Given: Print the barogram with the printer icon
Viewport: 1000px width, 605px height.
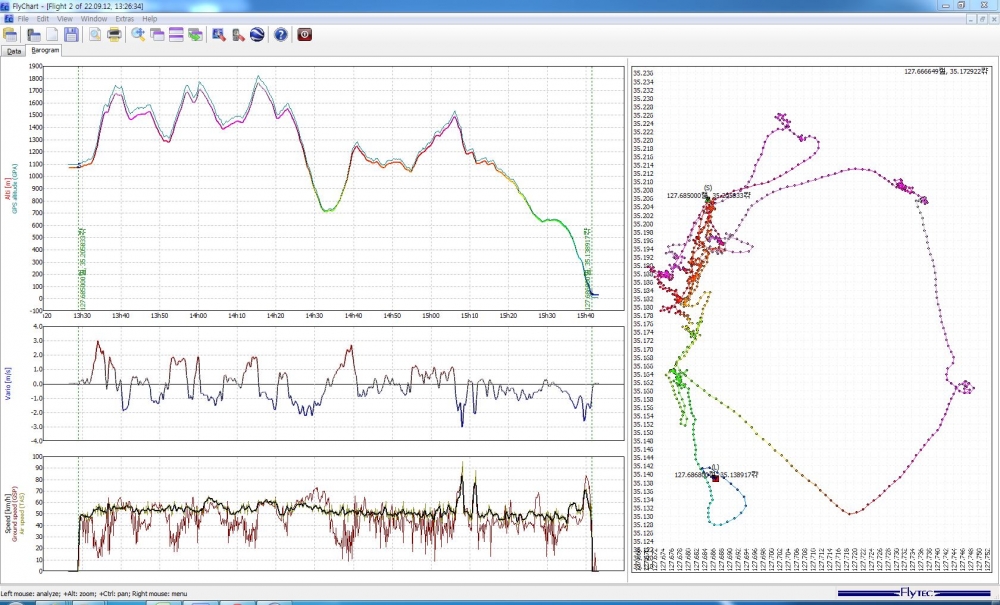Looking at the screenshot, I should 114,34.
